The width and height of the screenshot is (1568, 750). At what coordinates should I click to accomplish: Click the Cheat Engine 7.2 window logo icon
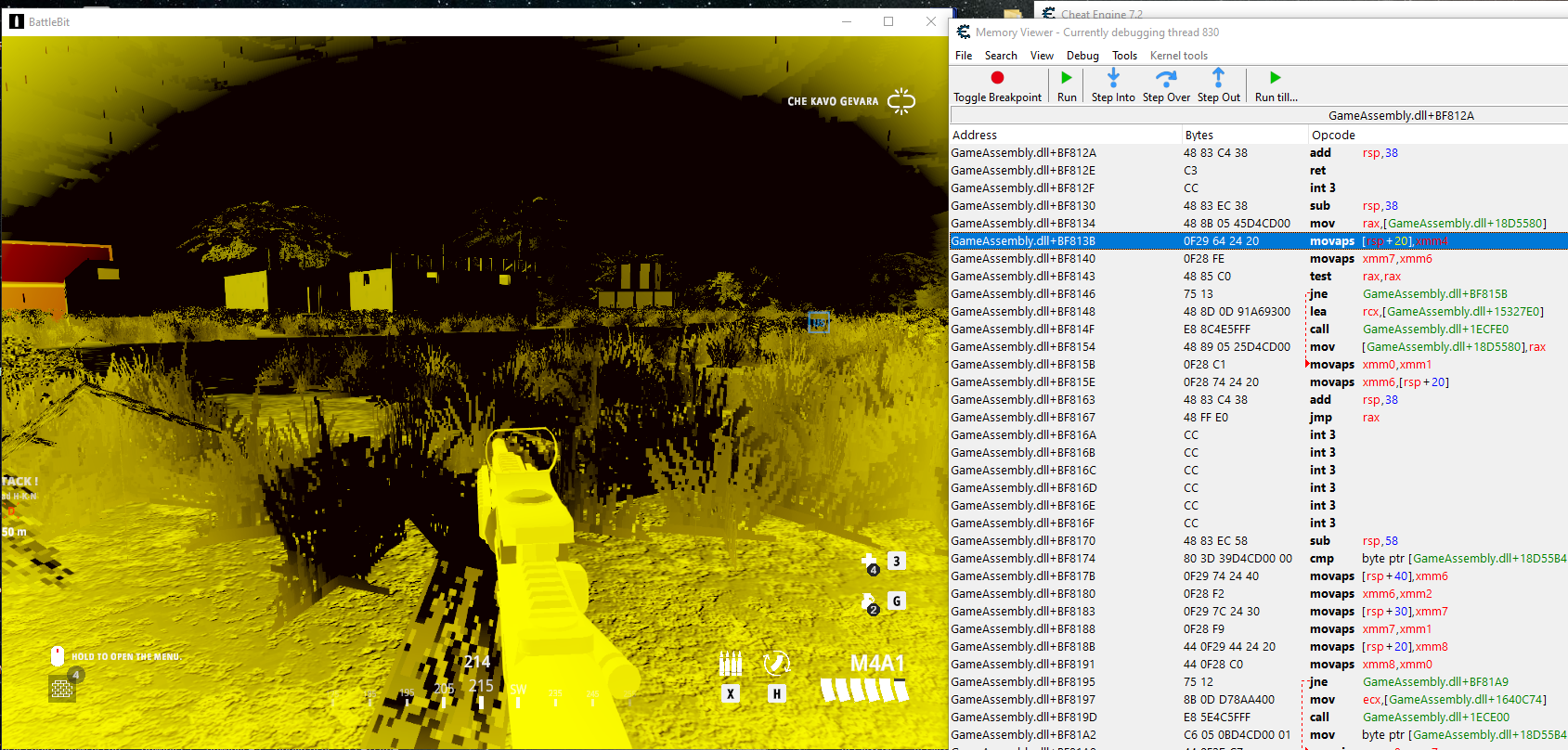point(1048,13)
